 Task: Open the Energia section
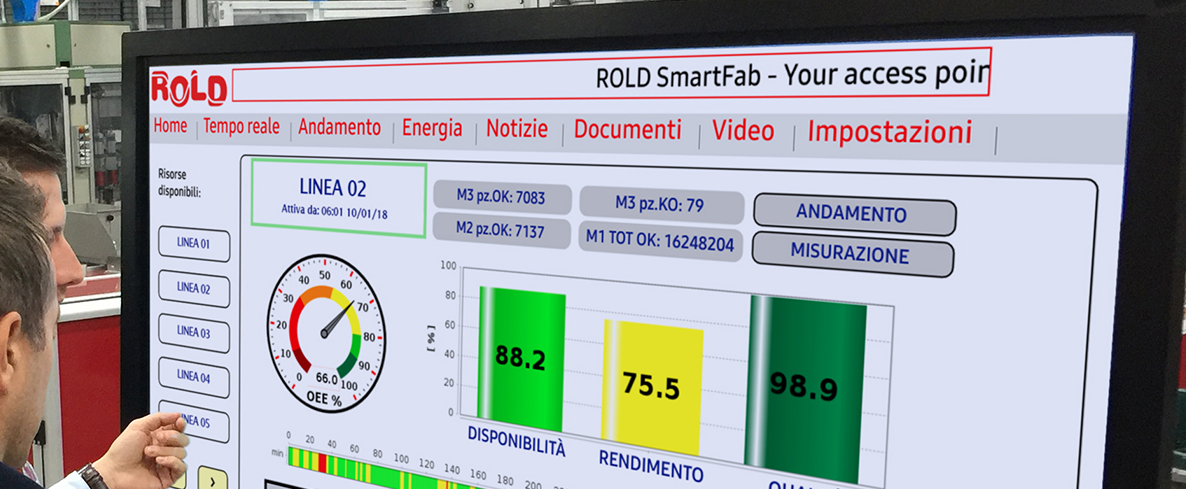click(432, 128)
